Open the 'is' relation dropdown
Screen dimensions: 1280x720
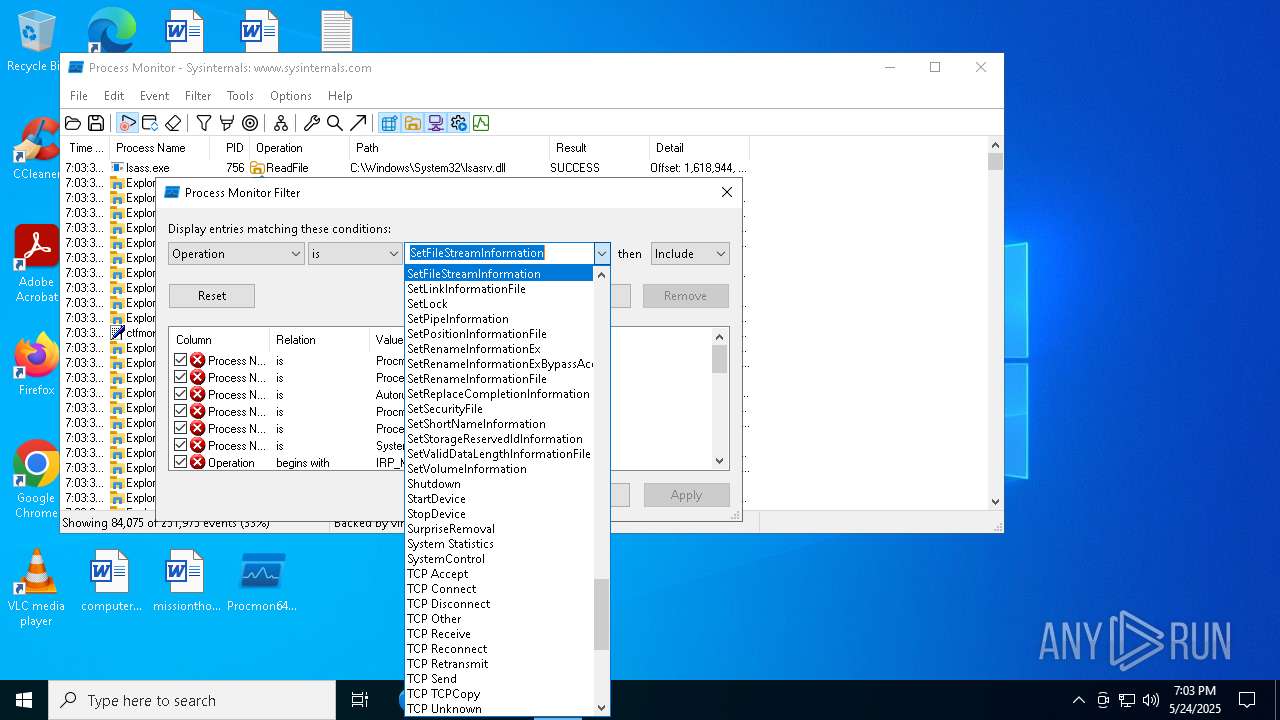tap(354, 254)
